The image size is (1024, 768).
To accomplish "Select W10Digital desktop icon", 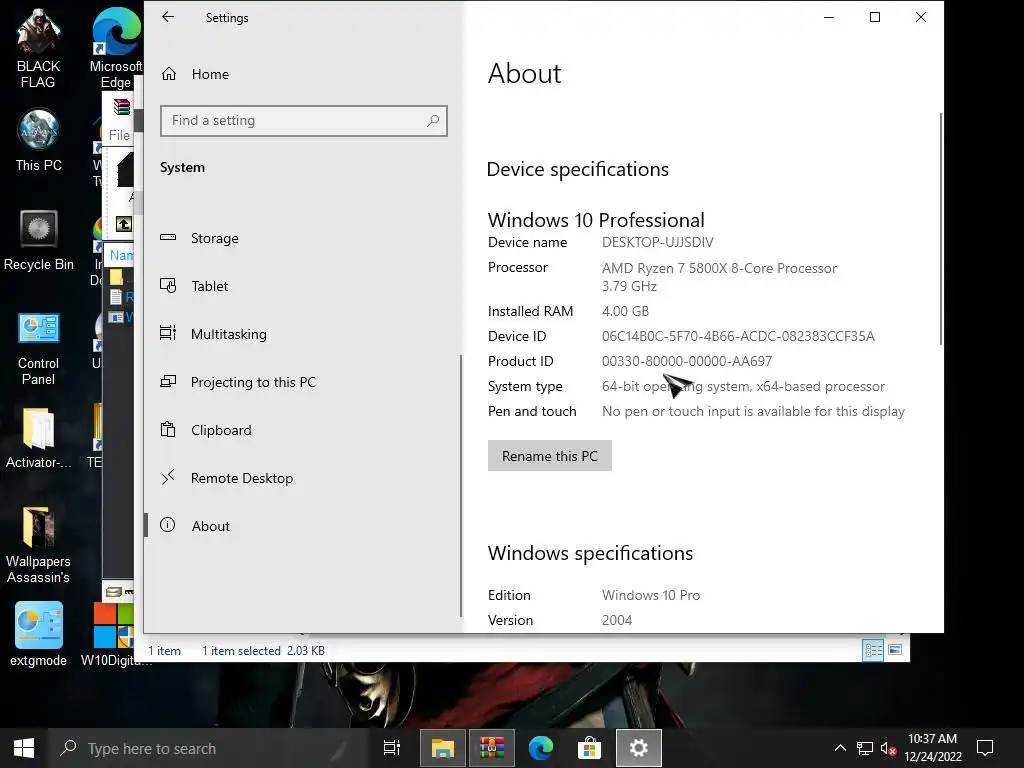I will pos(116,634).
